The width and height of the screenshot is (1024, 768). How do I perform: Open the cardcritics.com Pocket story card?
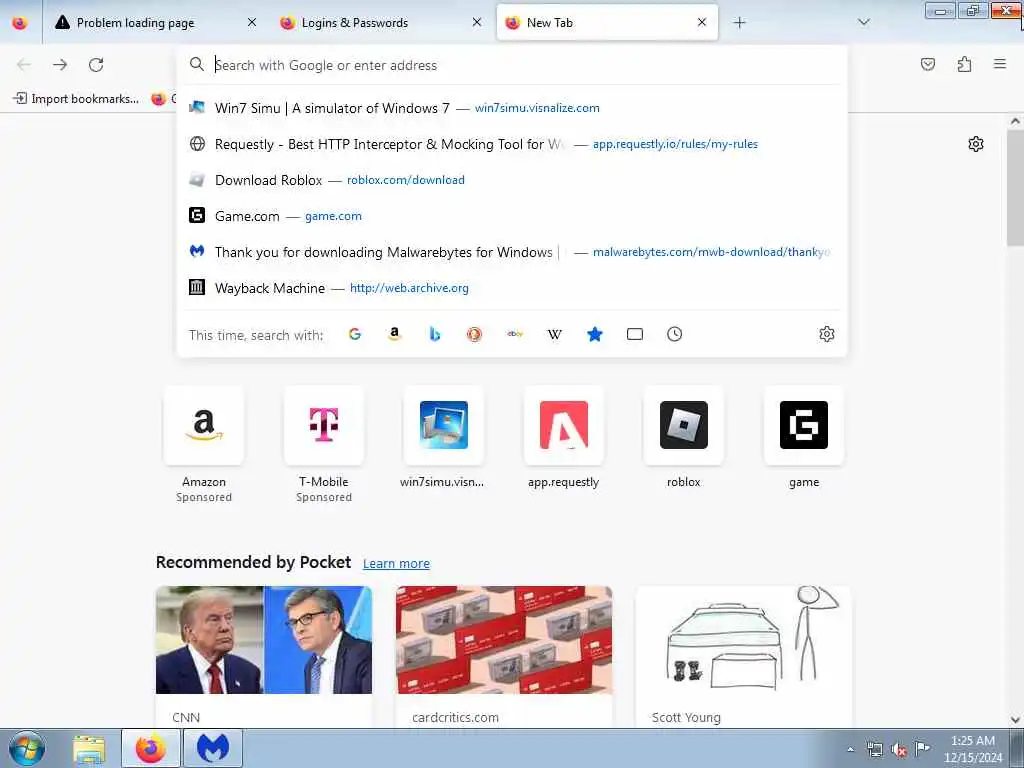pos(504,656)
